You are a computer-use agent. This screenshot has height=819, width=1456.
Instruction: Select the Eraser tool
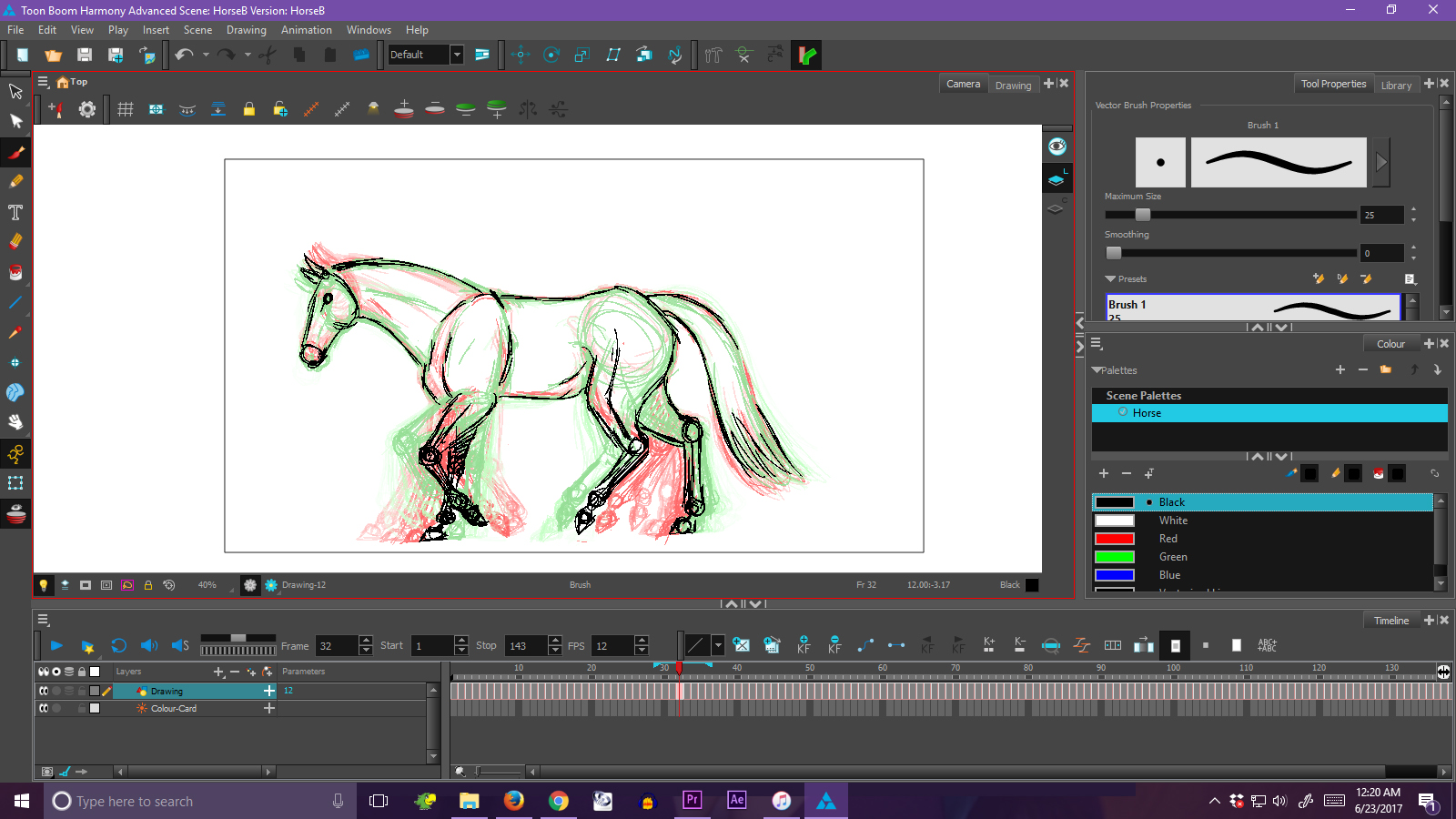pyautogui.click(x=15, y=242)
